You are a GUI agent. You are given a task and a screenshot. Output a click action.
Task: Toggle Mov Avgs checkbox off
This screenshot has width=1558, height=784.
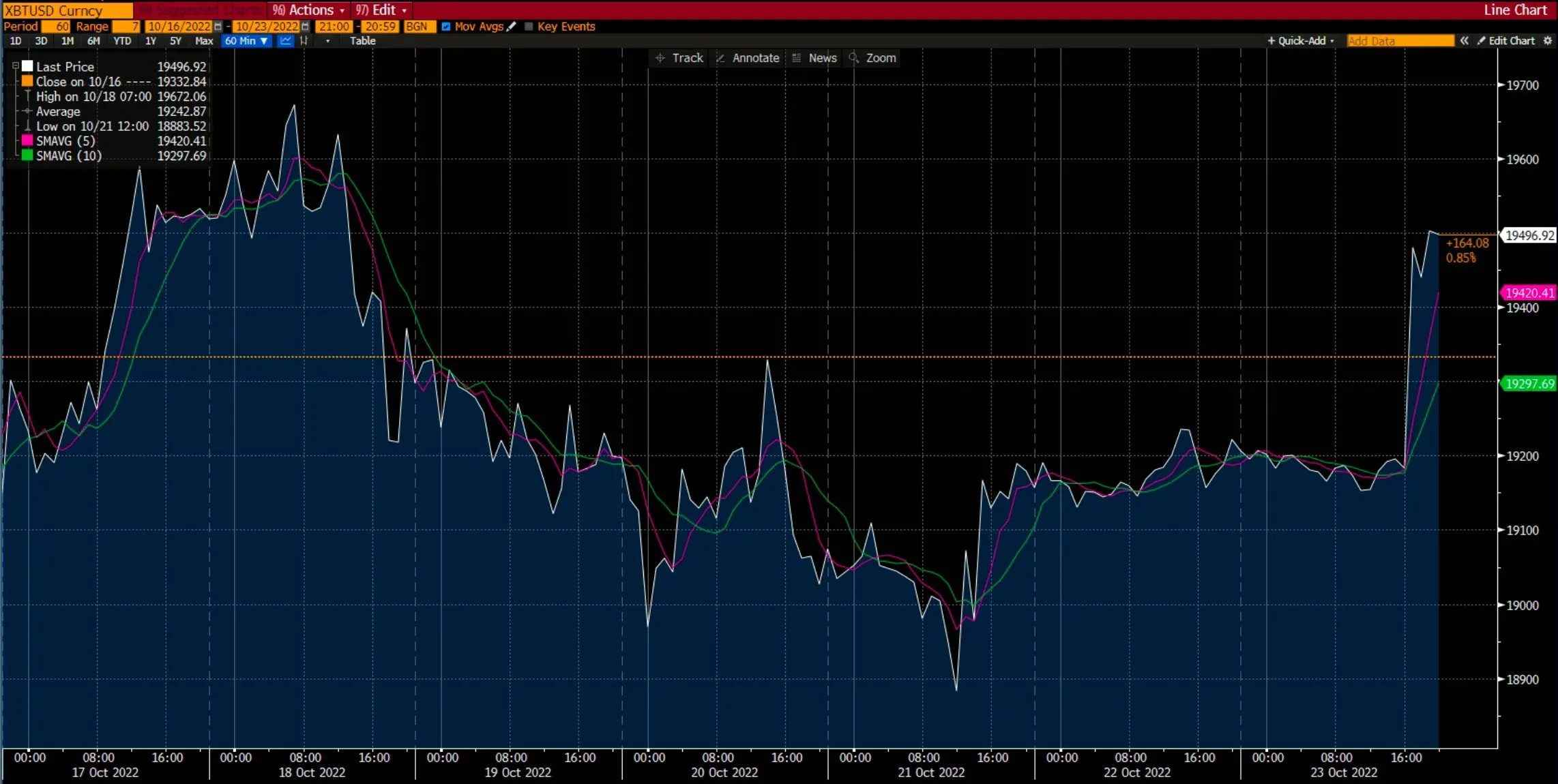click(x=447, y=27)
